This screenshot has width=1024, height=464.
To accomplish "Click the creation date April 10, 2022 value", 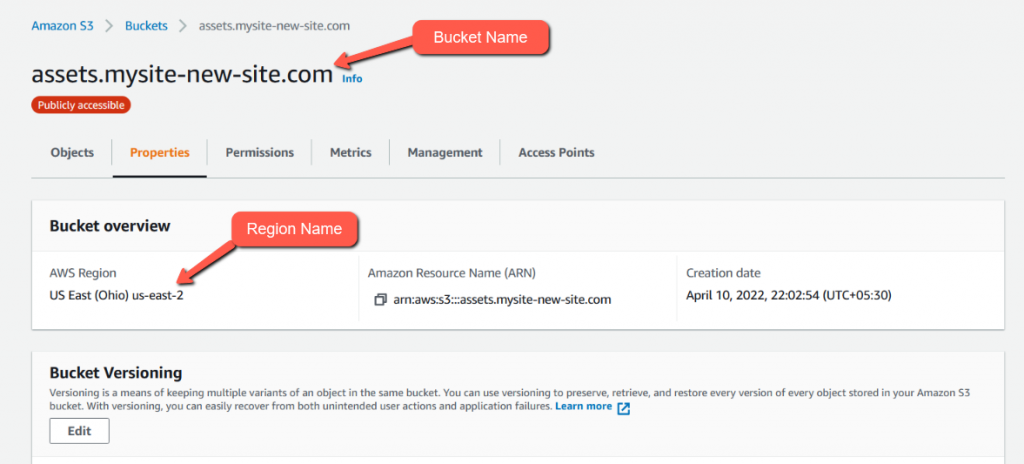I will click(788, 295).
